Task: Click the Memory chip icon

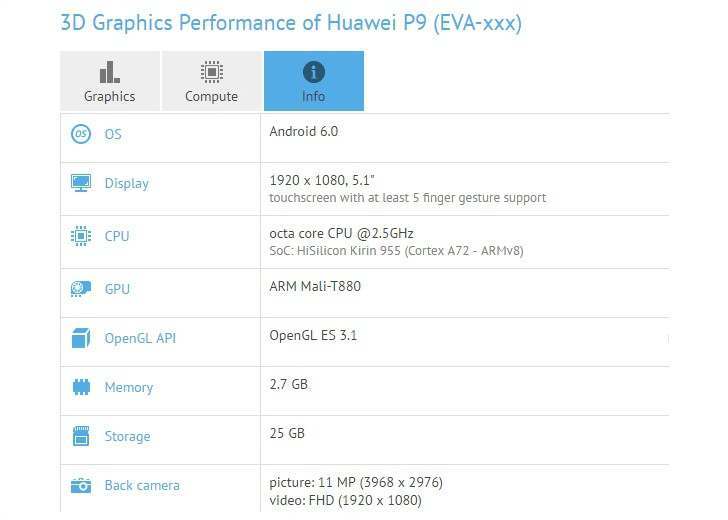Action: (x=81, y=387)
